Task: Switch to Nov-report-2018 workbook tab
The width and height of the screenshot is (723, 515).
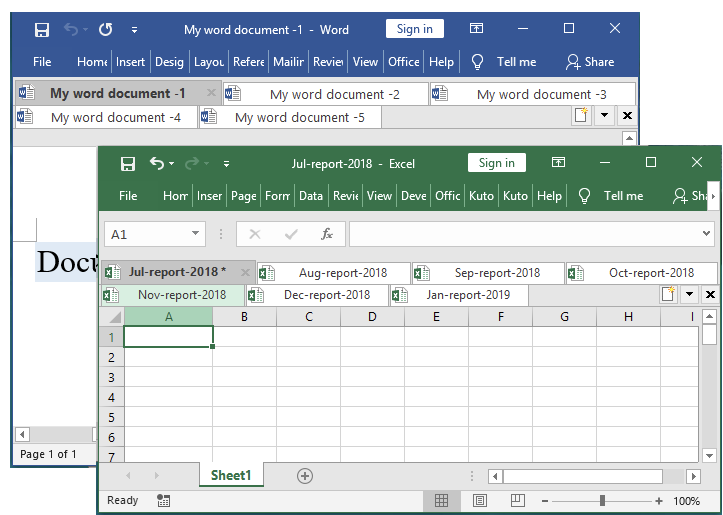Action: tap(173, 295)
